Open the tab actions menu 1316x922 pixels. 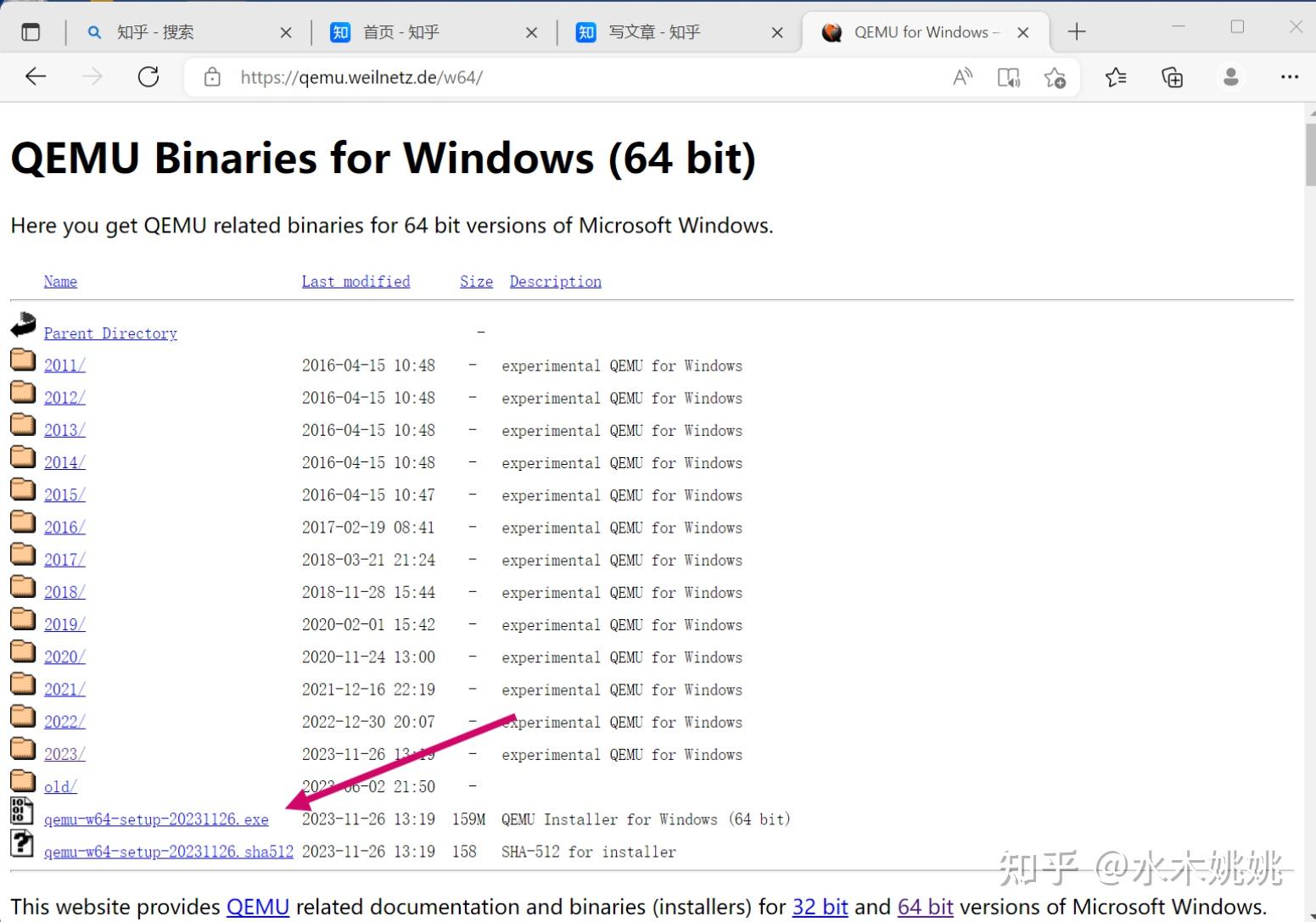click(31, 31)
